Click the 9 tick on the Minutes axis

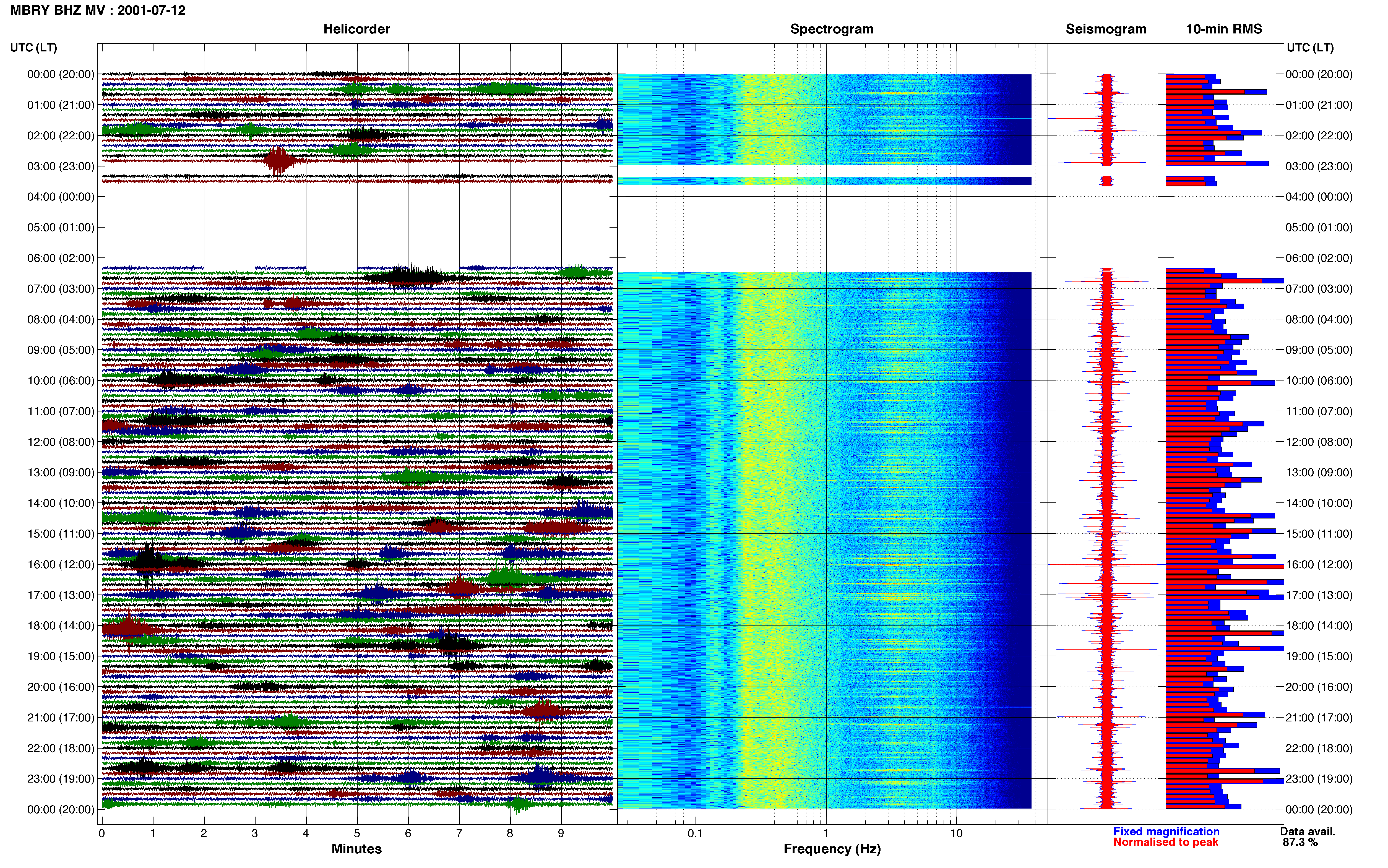(x=561, y=833)
